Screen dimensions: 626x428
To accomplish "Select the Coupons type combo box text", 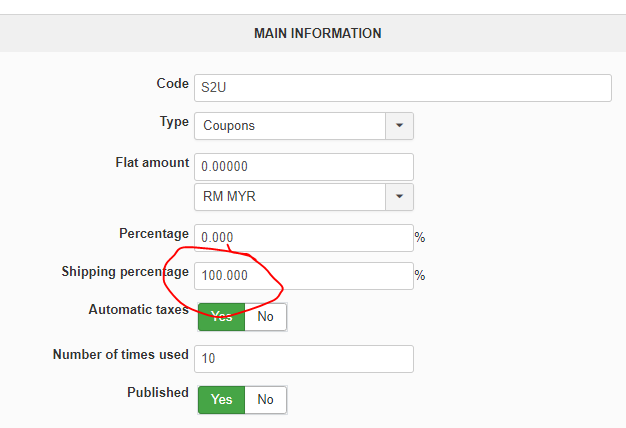I will click(x=290, y=126).
